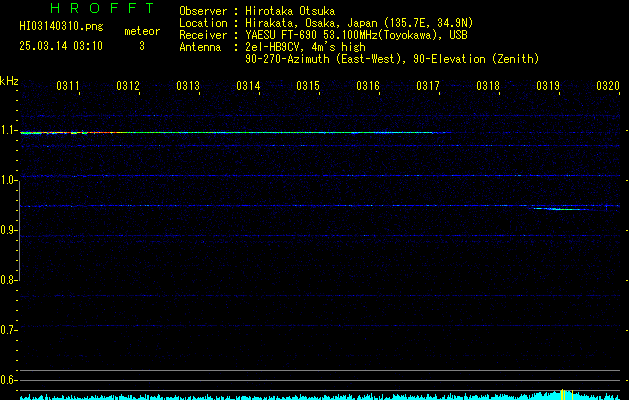Click time axis label 0320
629x400 pixels.
coord(608,86)
